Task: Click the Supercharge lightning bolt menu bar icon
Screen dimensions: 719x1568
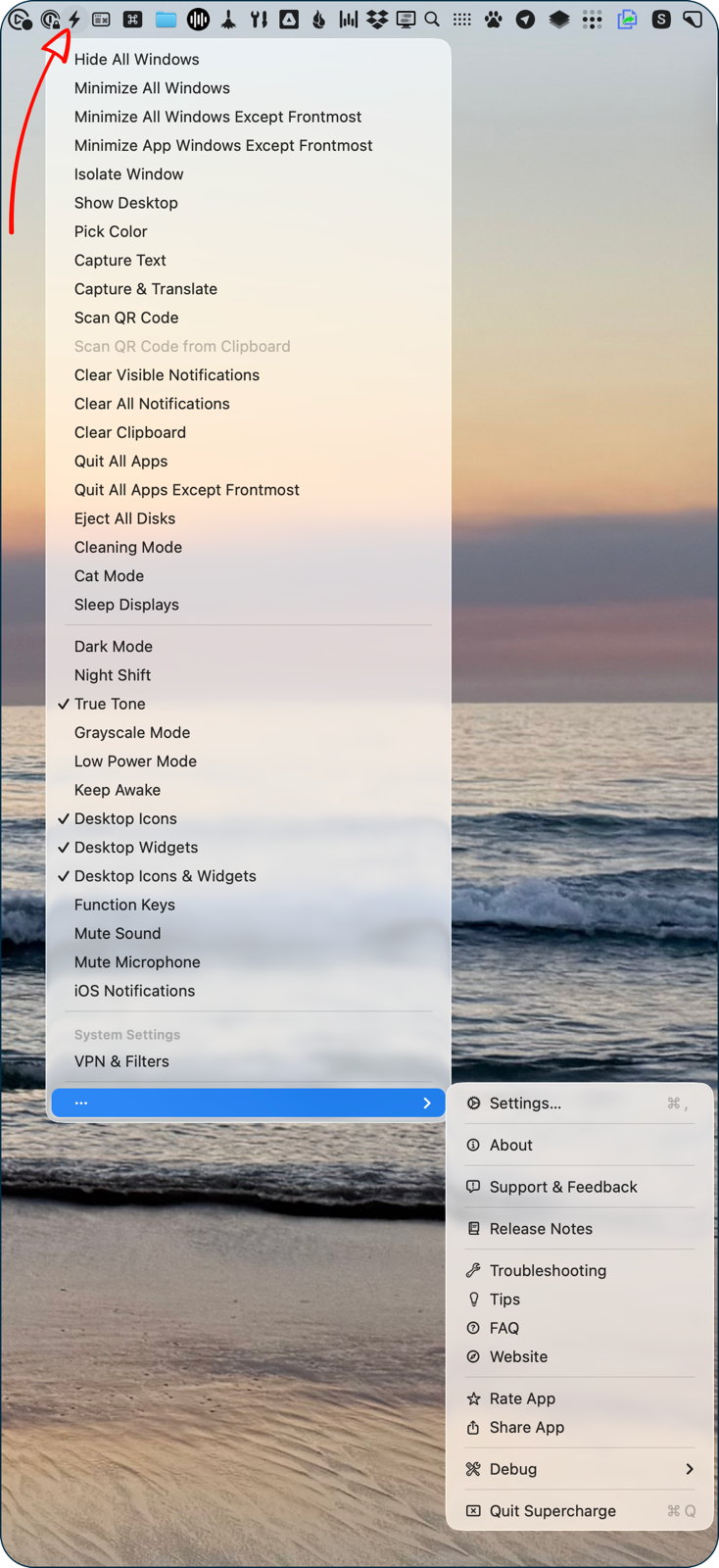Action: pos(74,19)
